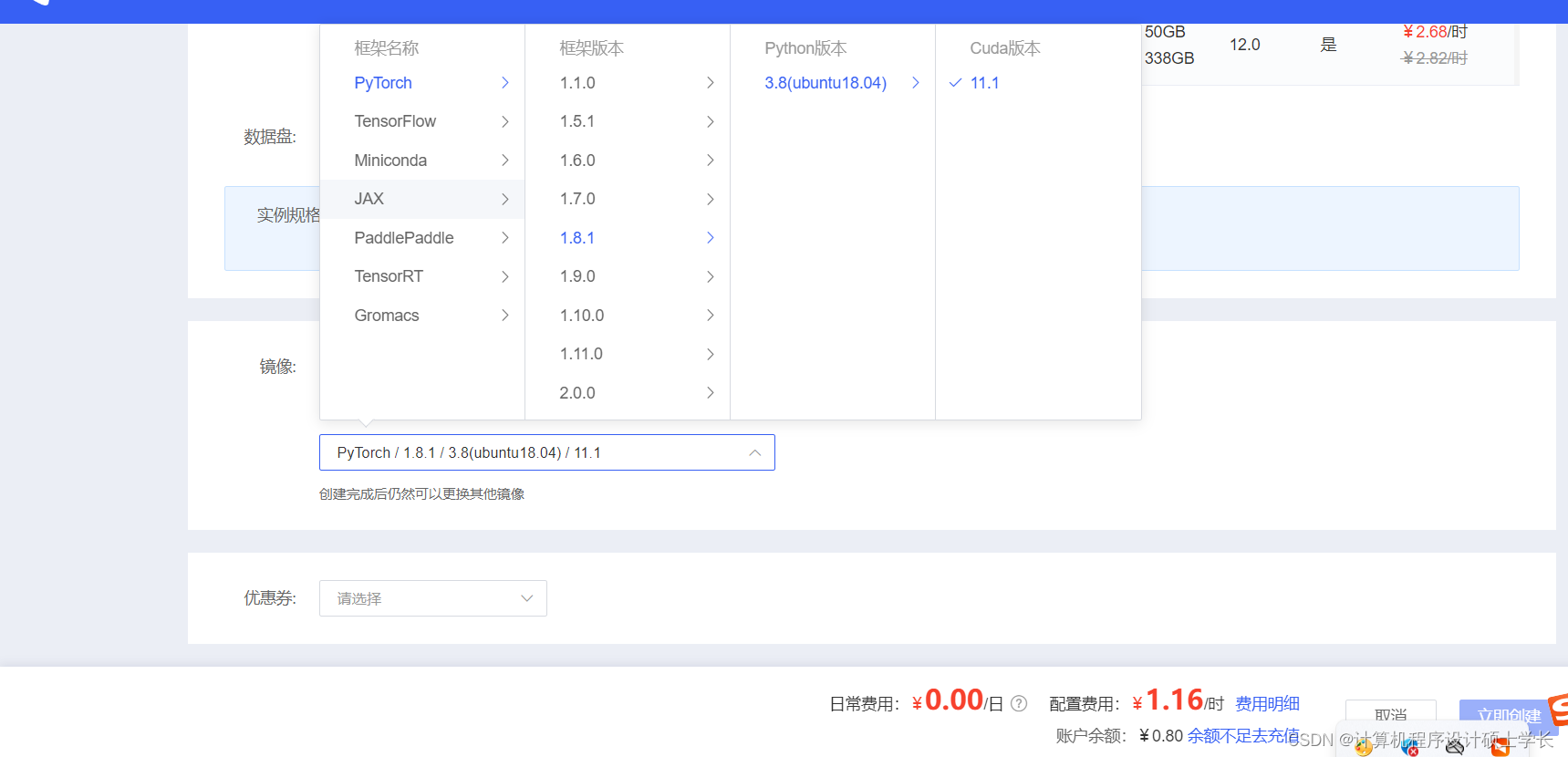
Task: Expand JAX row chevron arrow
Action: click(505, 199)
